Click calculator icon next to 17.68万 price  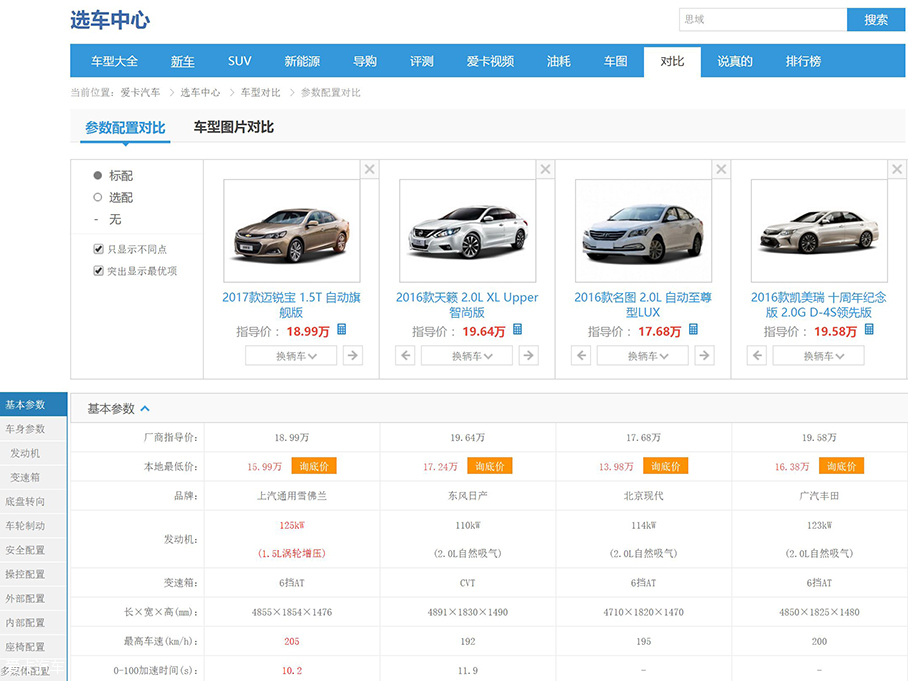pyautogui.click(x=693, y=330)
